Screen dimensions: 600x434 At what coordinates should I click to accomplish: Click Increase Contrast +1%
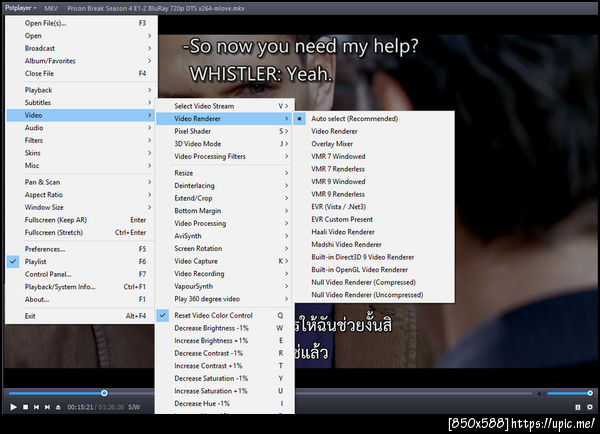pyautogui.click(x=225, y=366)
